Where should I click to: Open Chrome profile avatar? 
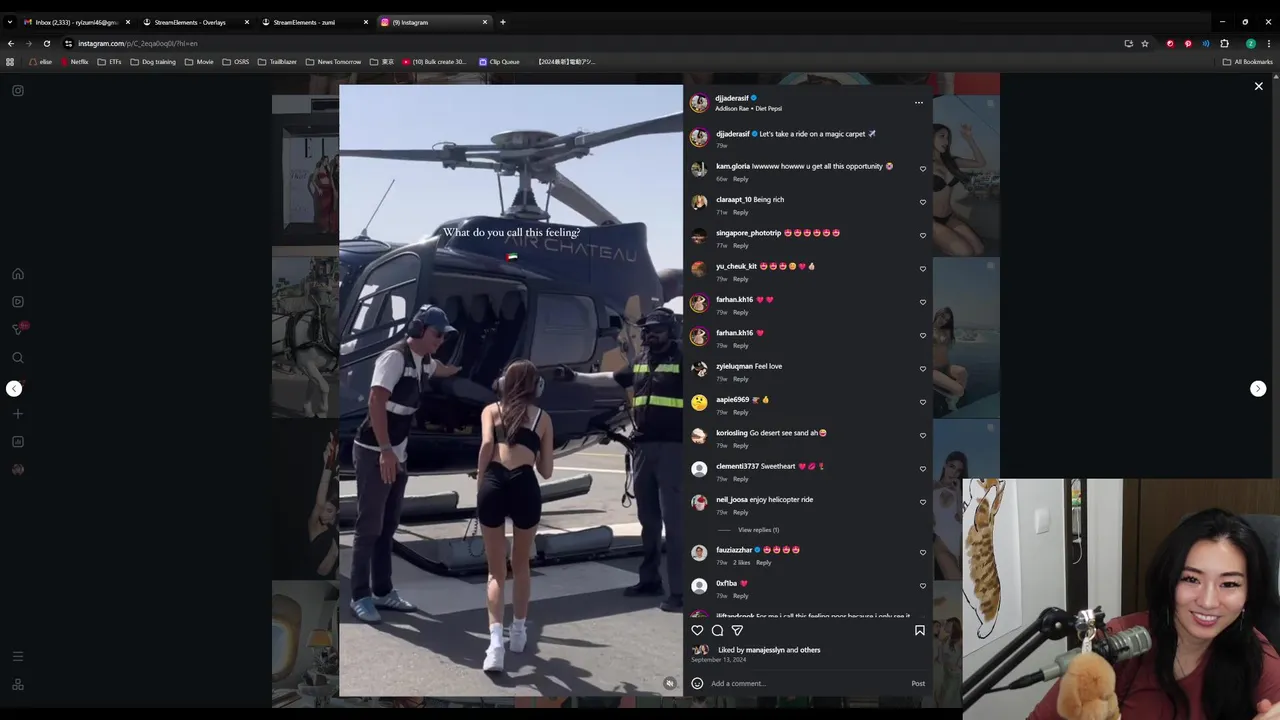click(1250, 43)
